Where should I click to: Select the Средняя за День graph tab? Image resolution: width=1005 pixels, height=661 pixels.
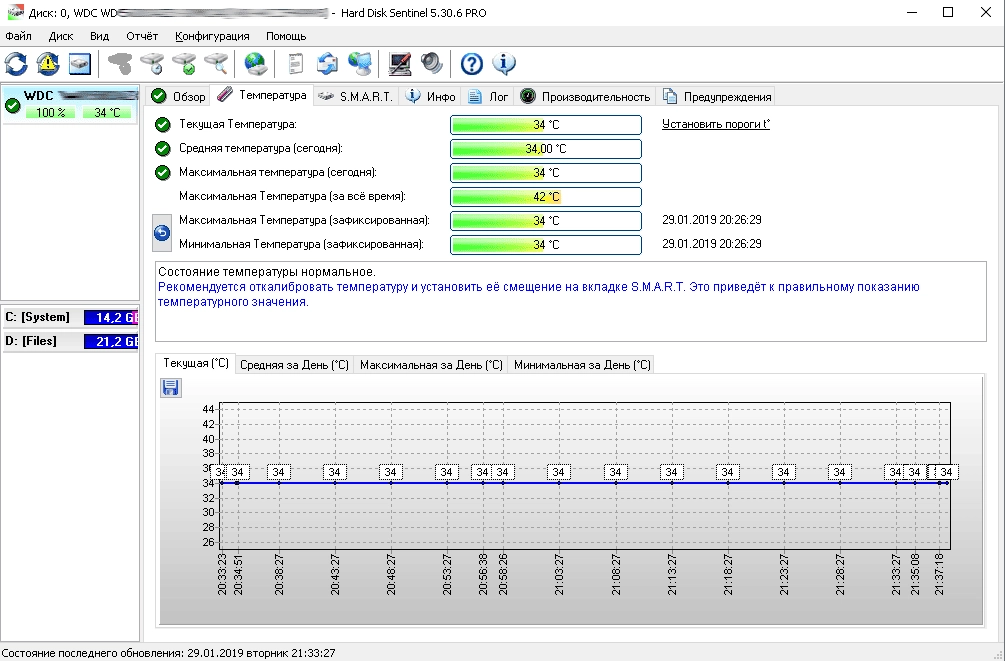(294, 365)
